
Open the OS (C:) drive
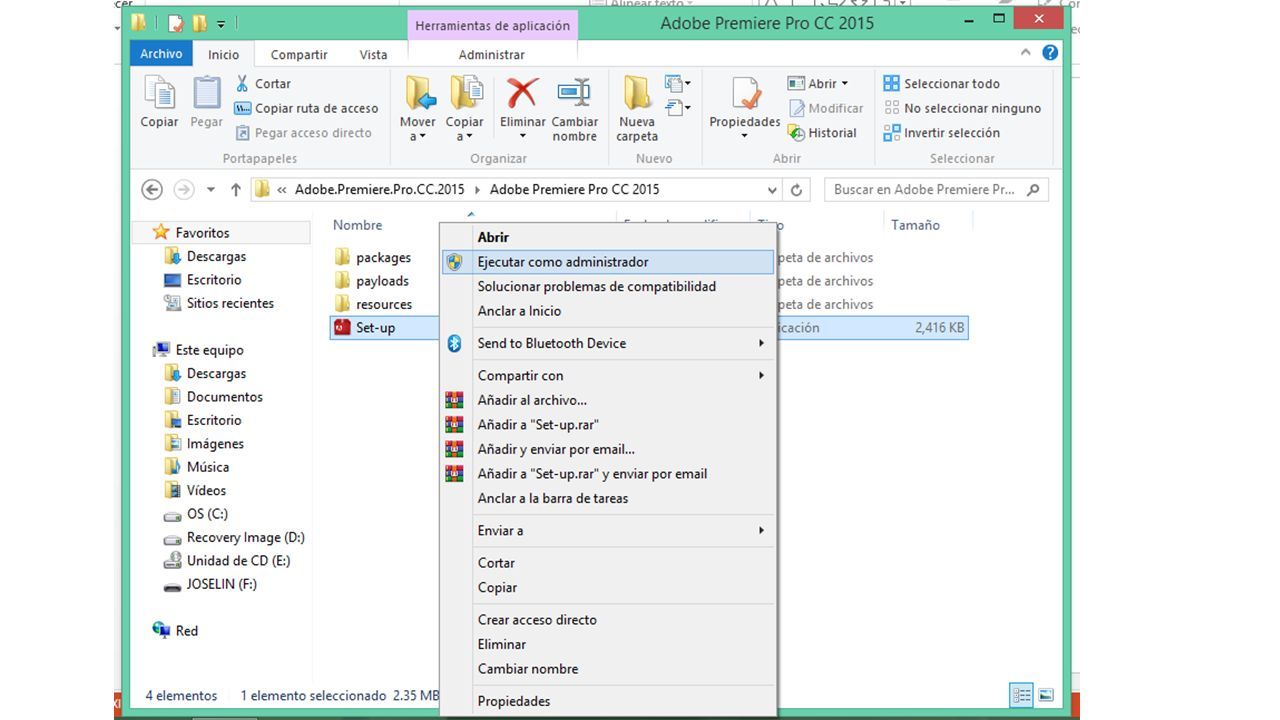pos(207,514)
